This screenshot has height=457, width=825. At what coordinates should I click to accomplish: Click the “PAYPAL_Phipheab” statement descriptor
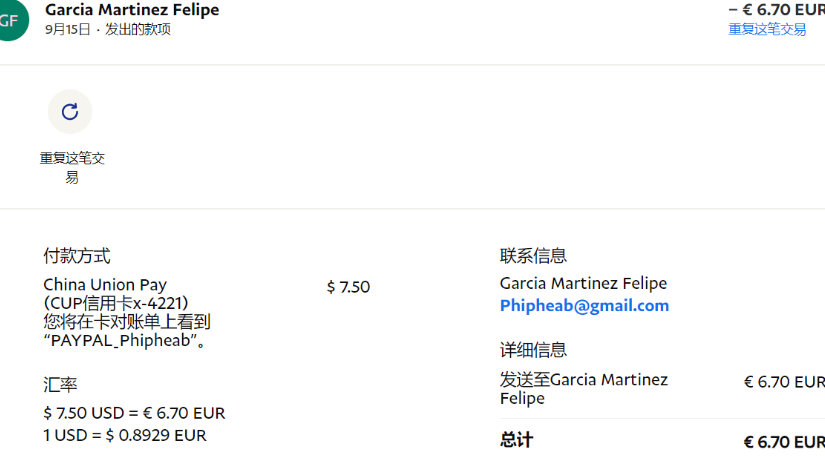click(x=126, y=340)
